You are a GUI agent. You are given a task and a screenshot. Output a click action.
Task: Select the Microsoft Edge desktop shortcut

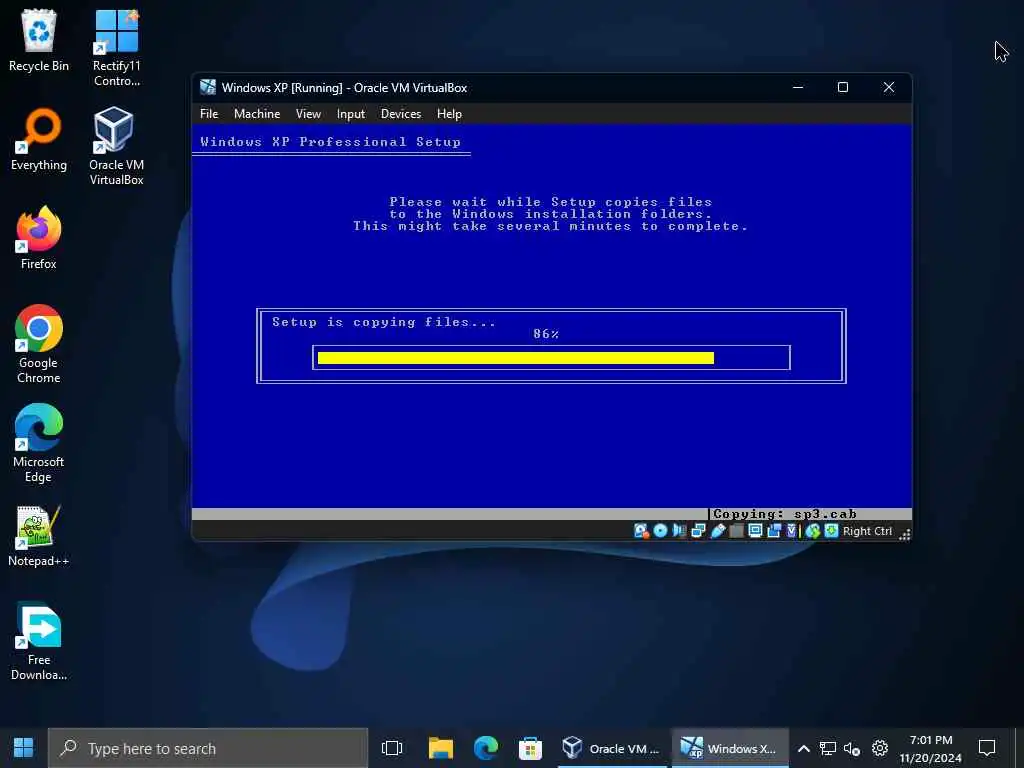39,443
